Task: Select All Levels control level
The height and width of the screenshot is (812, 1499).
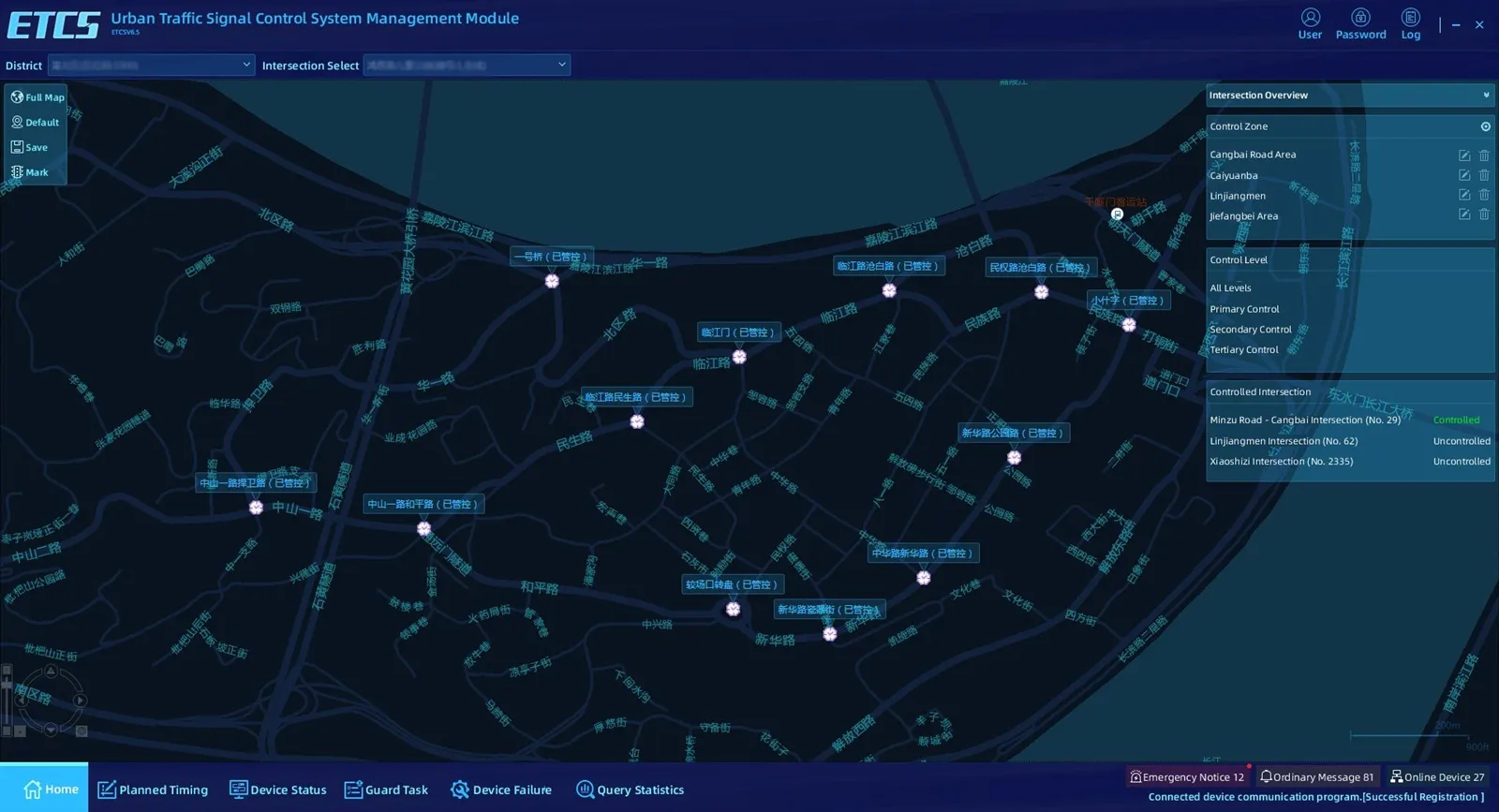Action: pos(1230,288)
